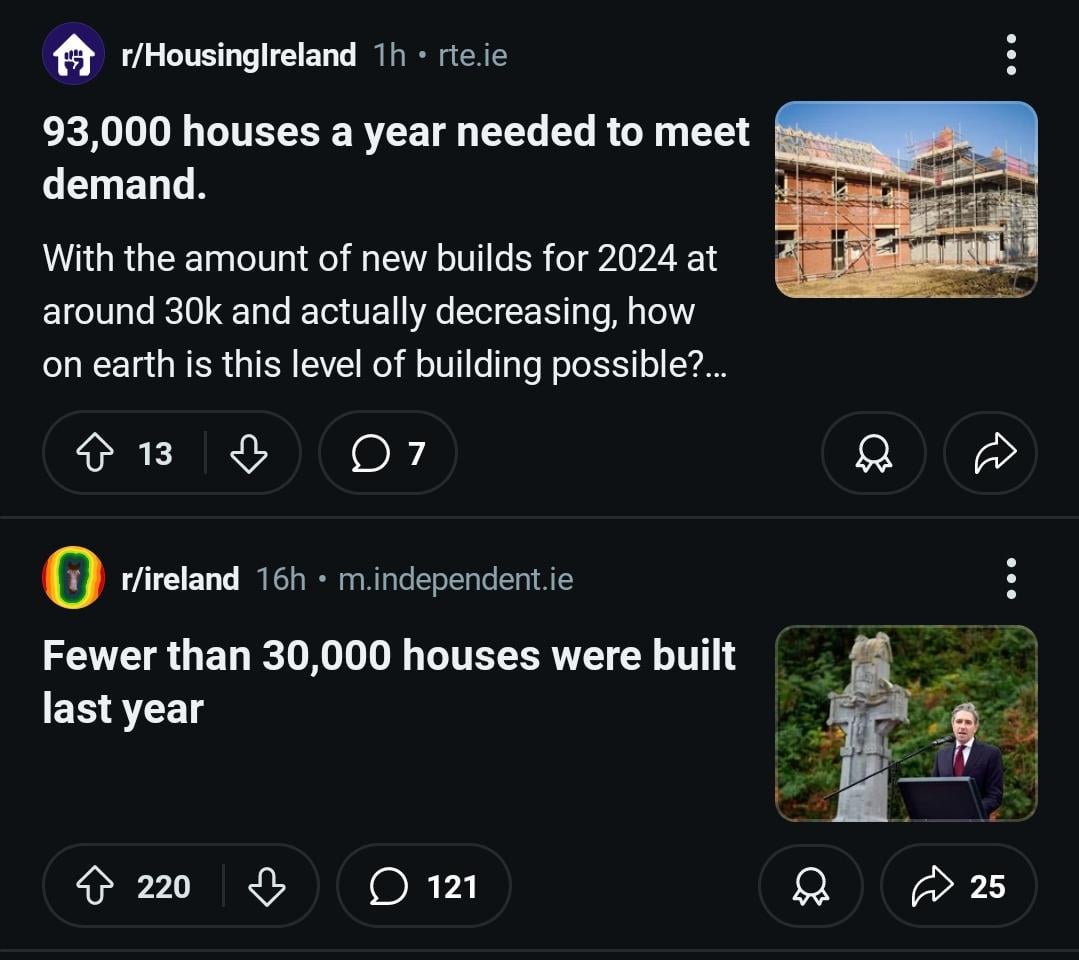The height and width of the screenshot is (960, 1079).
Task: Open the stone cross speaker thumbnail
Action: [x=906, y=723]
